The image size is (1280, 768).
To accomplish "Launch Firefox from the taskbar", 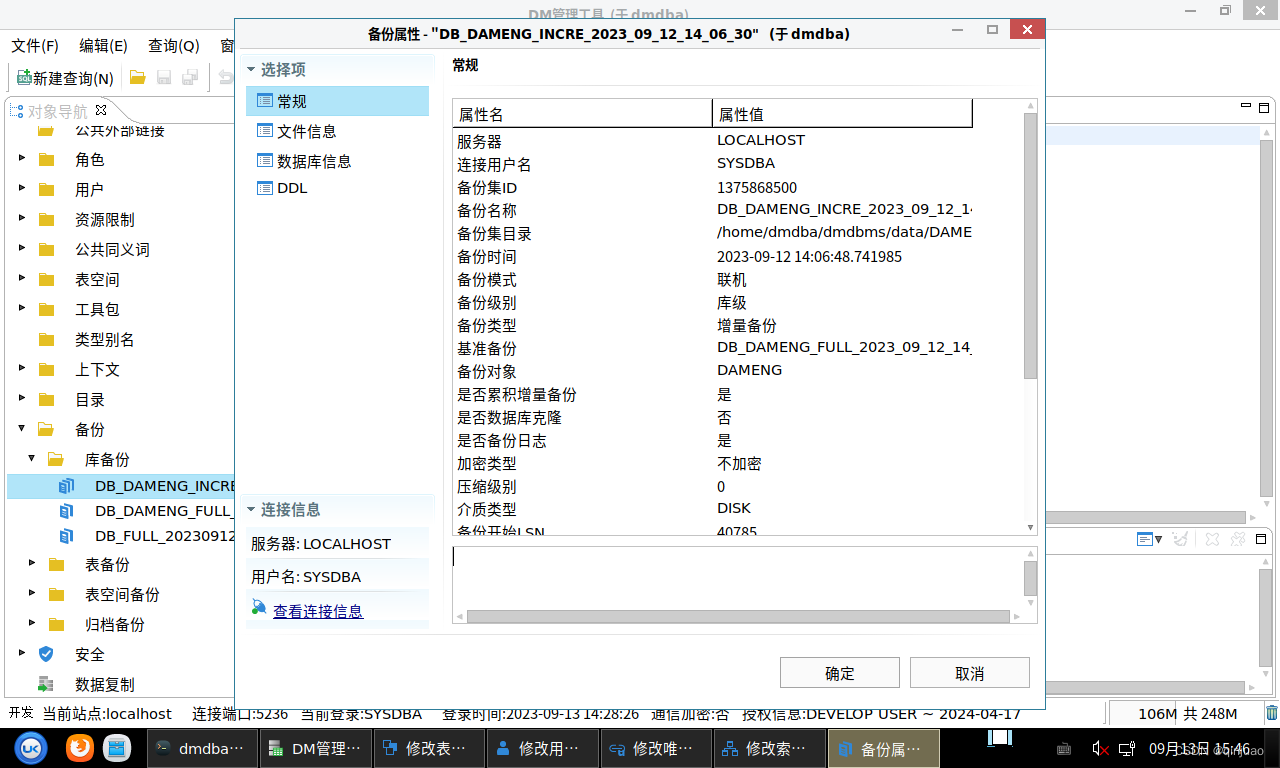I will [x=79, y=748].
